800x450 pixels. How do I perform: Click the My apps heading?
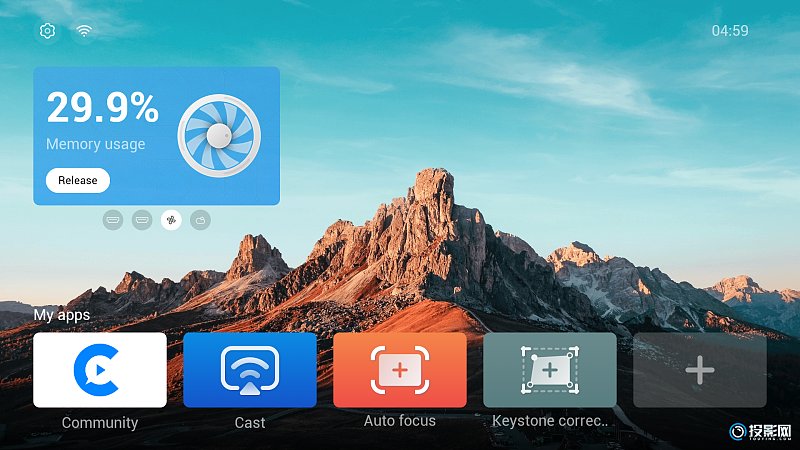point(62,315)
